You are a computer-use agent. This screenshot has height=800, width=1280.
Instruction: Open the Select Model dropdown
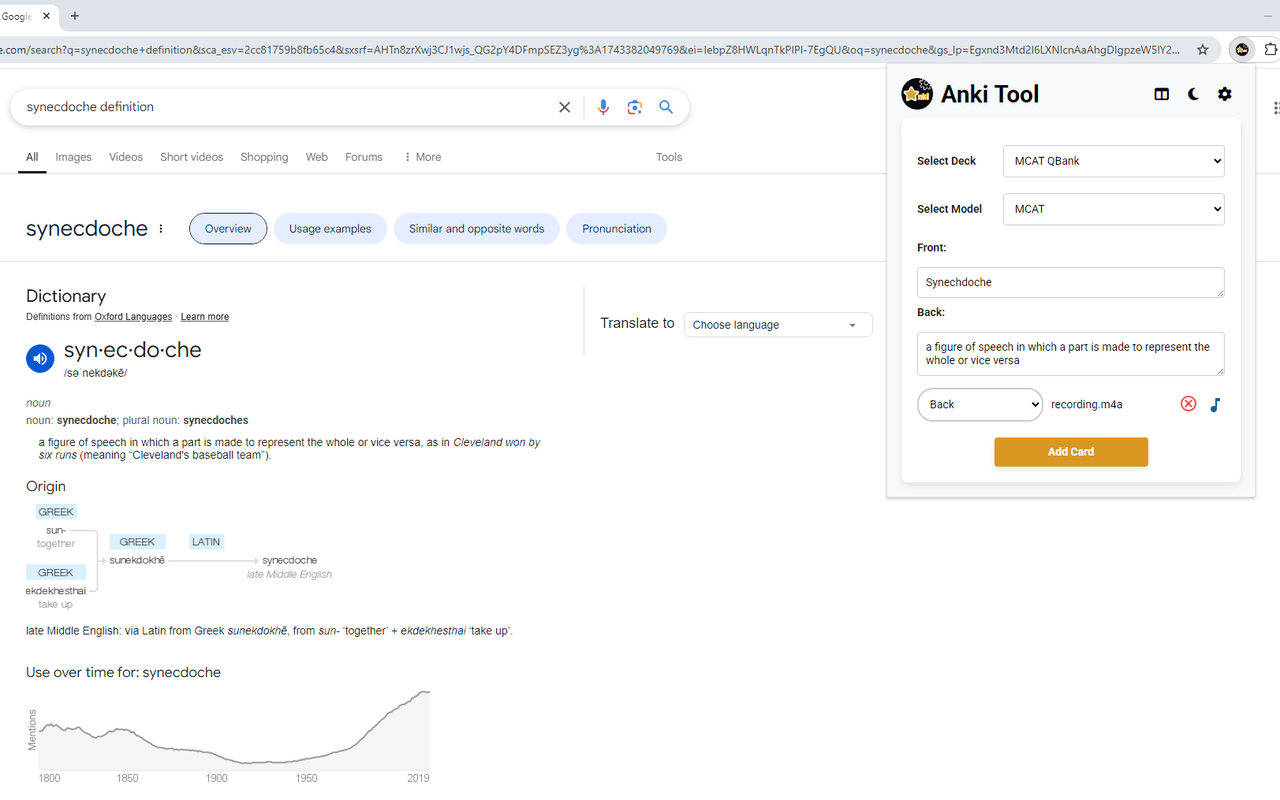tap(1113, 209)
